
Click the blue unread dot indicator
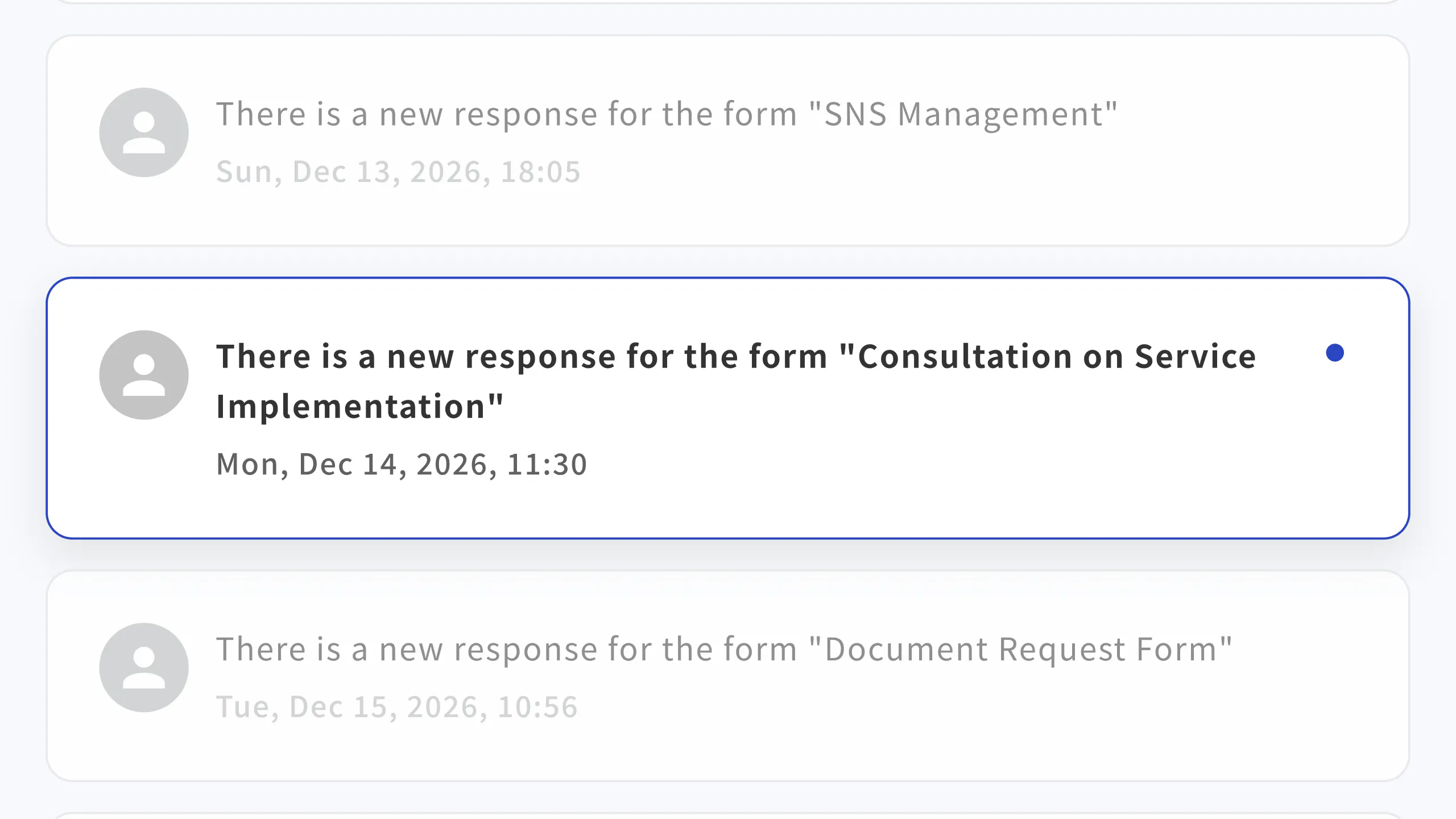1334,353
